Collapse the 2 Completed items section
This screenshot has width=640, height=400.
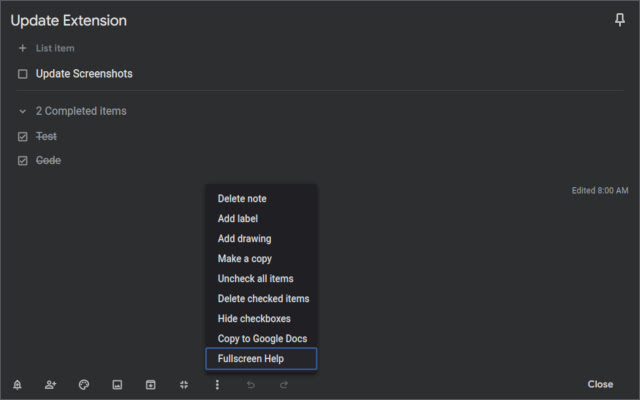tap(23, 111)
